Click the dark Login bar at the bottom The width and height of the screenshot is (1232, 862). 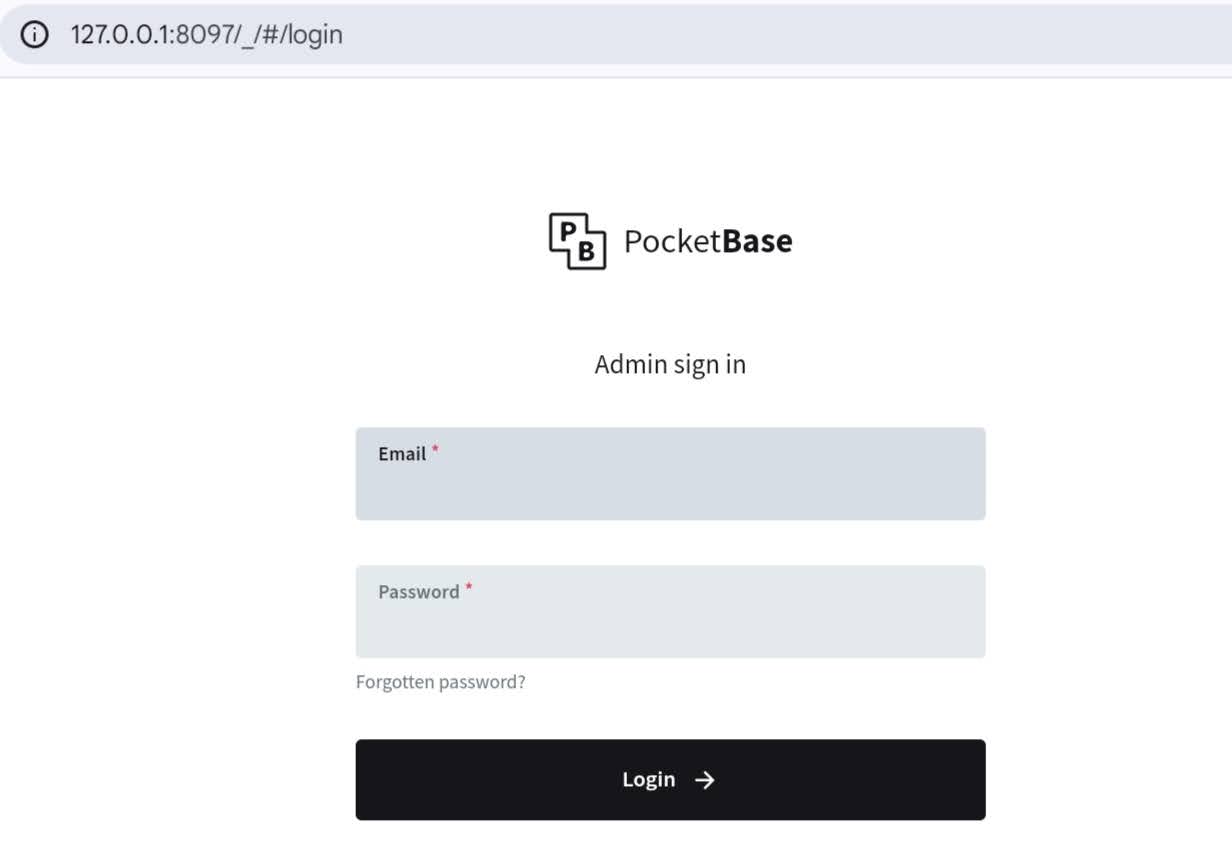[x=670, y=779]
